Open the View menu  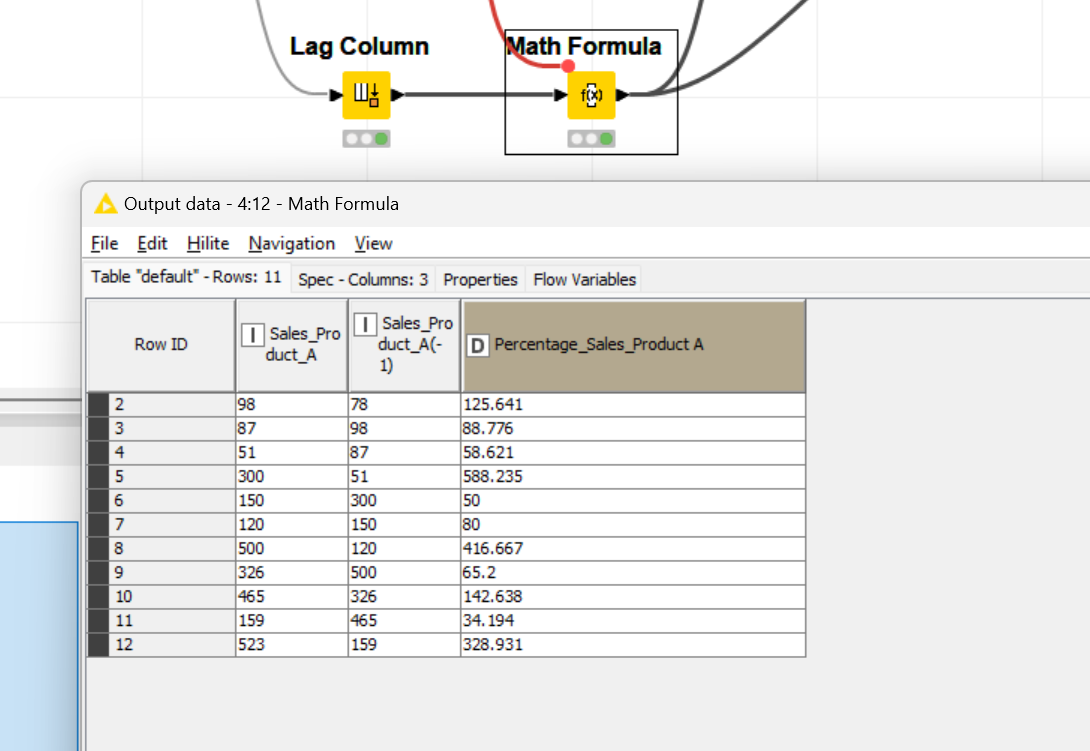coord(373,243)
